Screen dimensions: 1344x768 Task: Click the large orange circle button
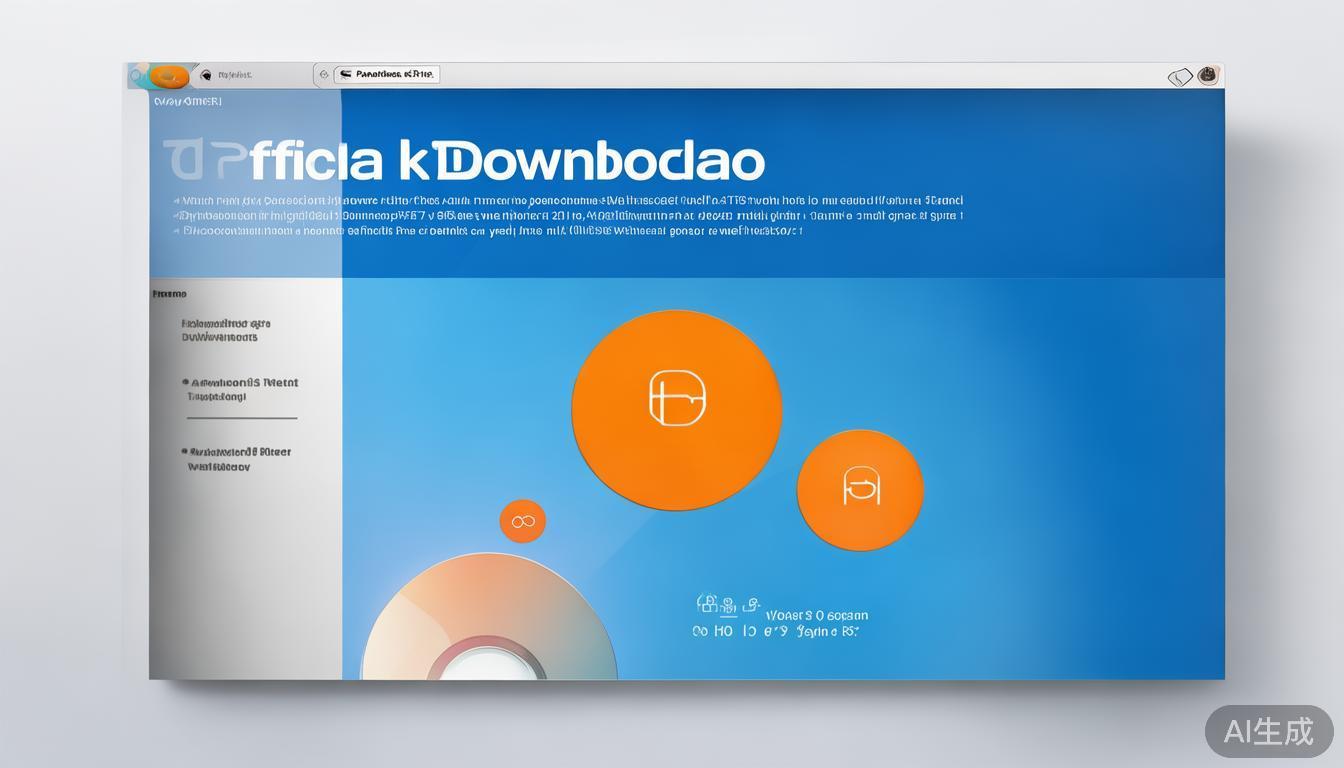(676, 409)
